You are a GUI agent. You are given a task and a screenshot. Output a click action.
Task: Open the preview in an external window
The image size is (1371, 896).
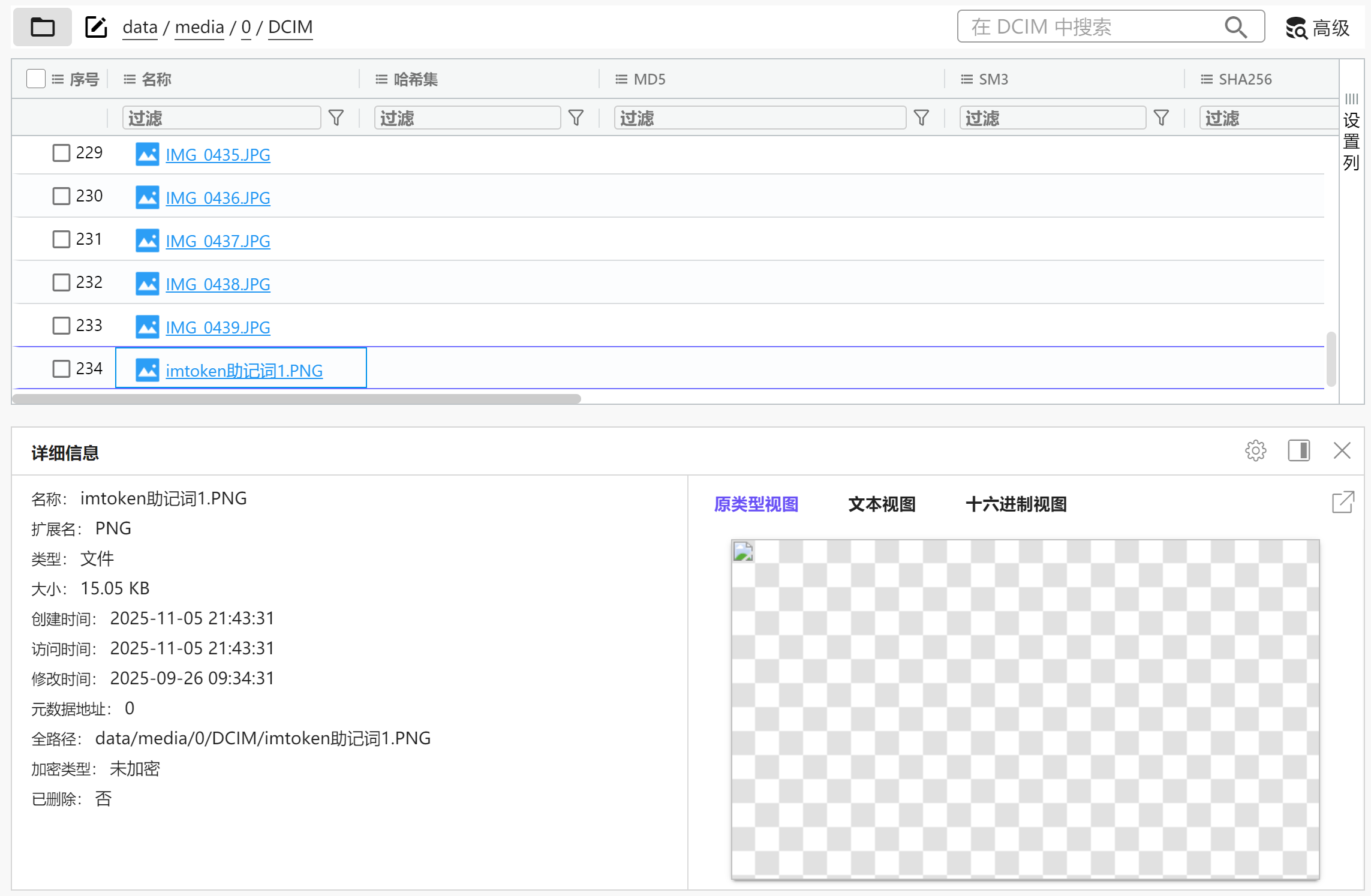click(x=1343, y=502)
